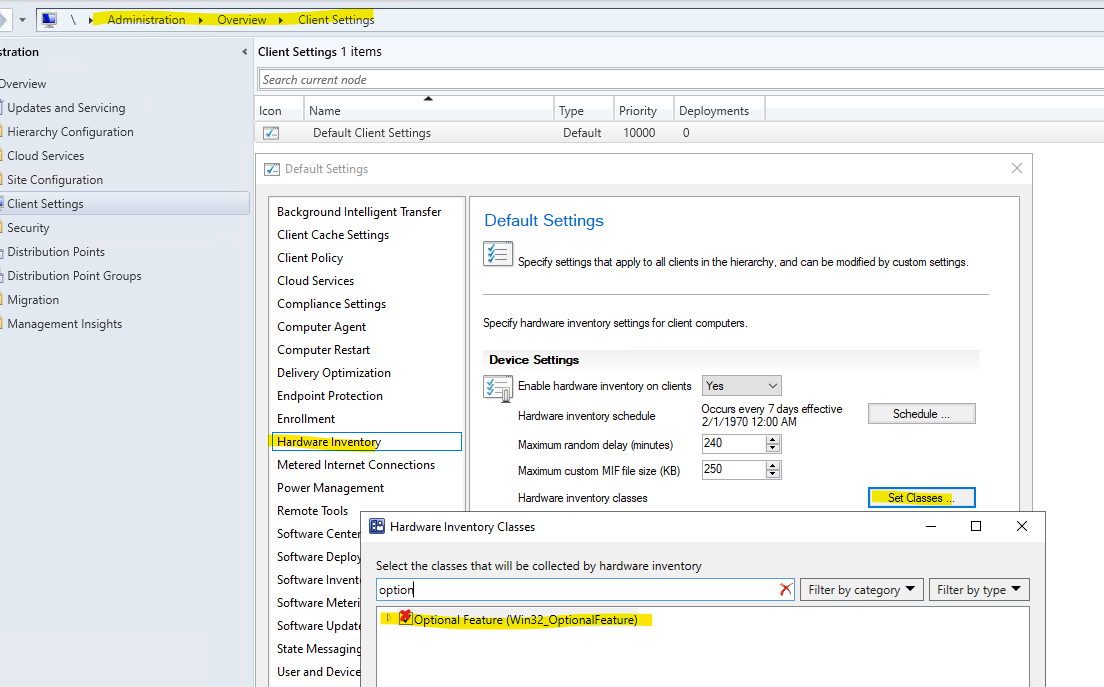This screenshot has height=687, width=1104.
Task: Minimize the Hardware Inventory Classes window
Action: click(931, 527)
